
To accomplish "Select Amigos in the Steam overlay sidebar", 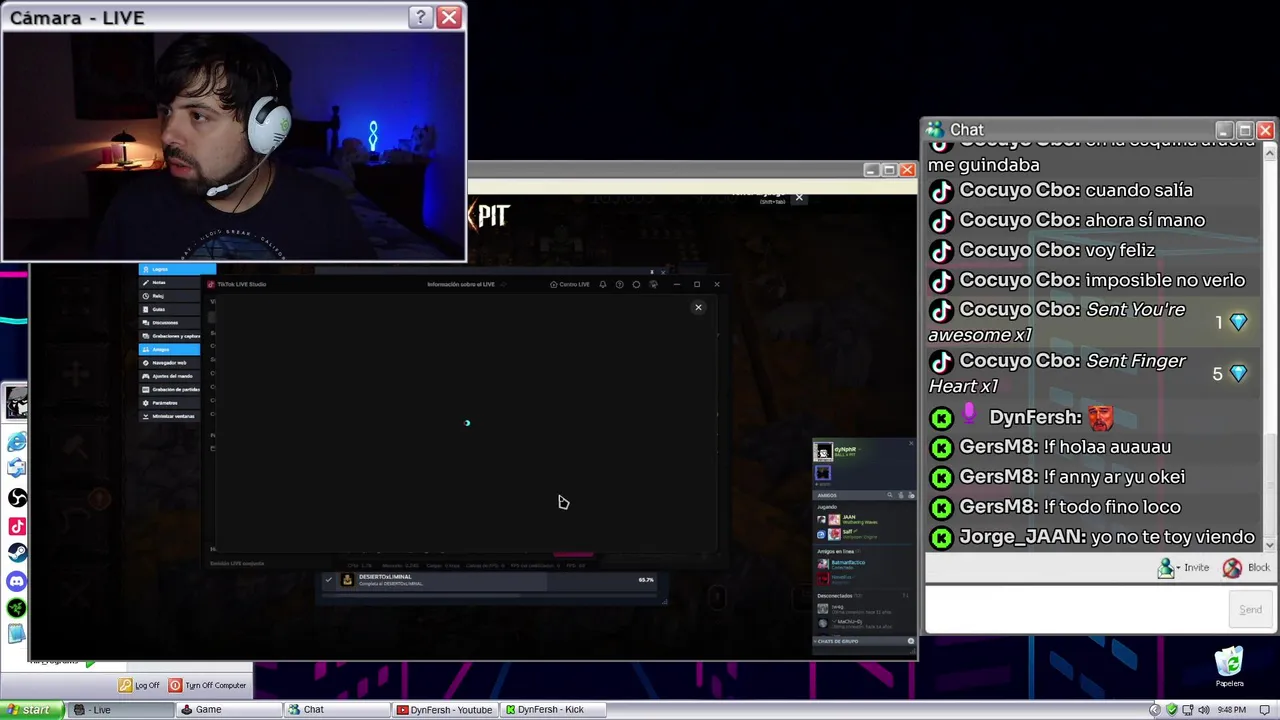I will [x=170, y=349].
